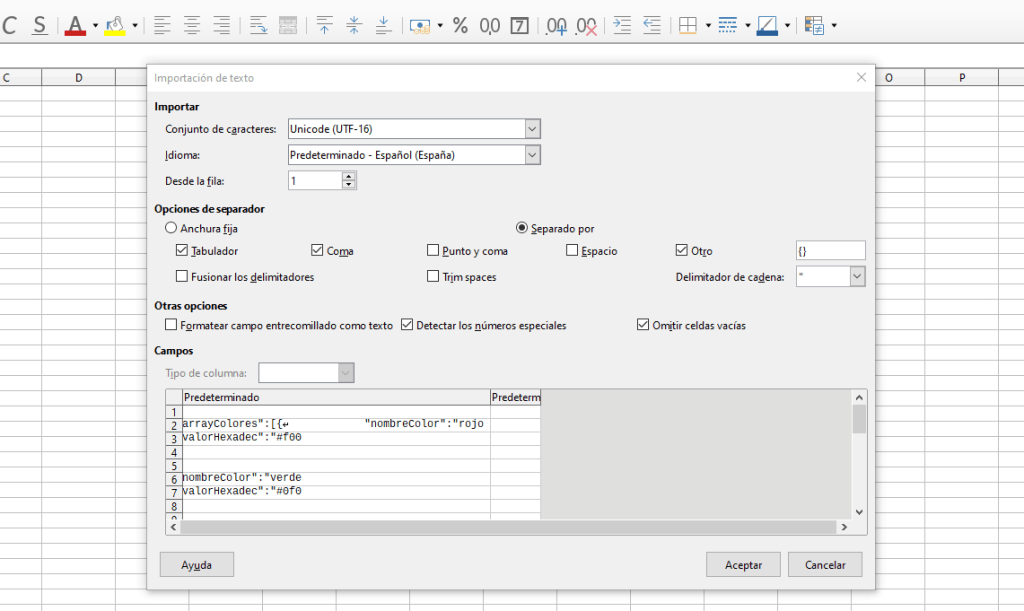This screenshot has height=611, width=1024.
Task: Click the Aceptar button
Action: tap(743, 565)
